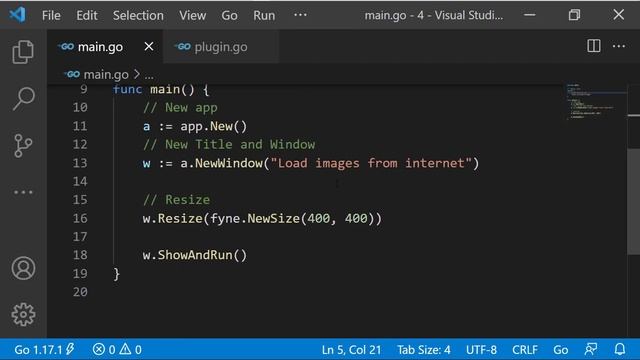
Task: Click main.go in the breadcrumb
Action: coord(106,74)
